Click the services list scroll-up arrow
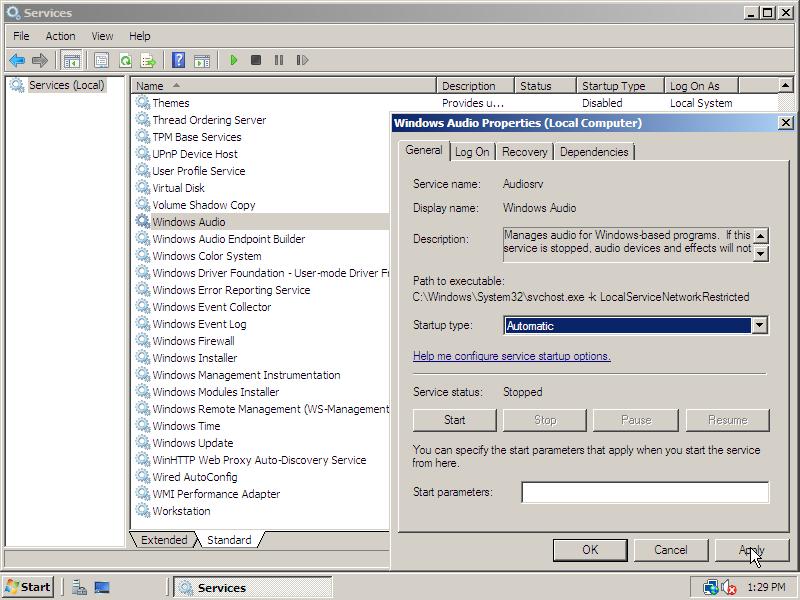 point(786,85)
